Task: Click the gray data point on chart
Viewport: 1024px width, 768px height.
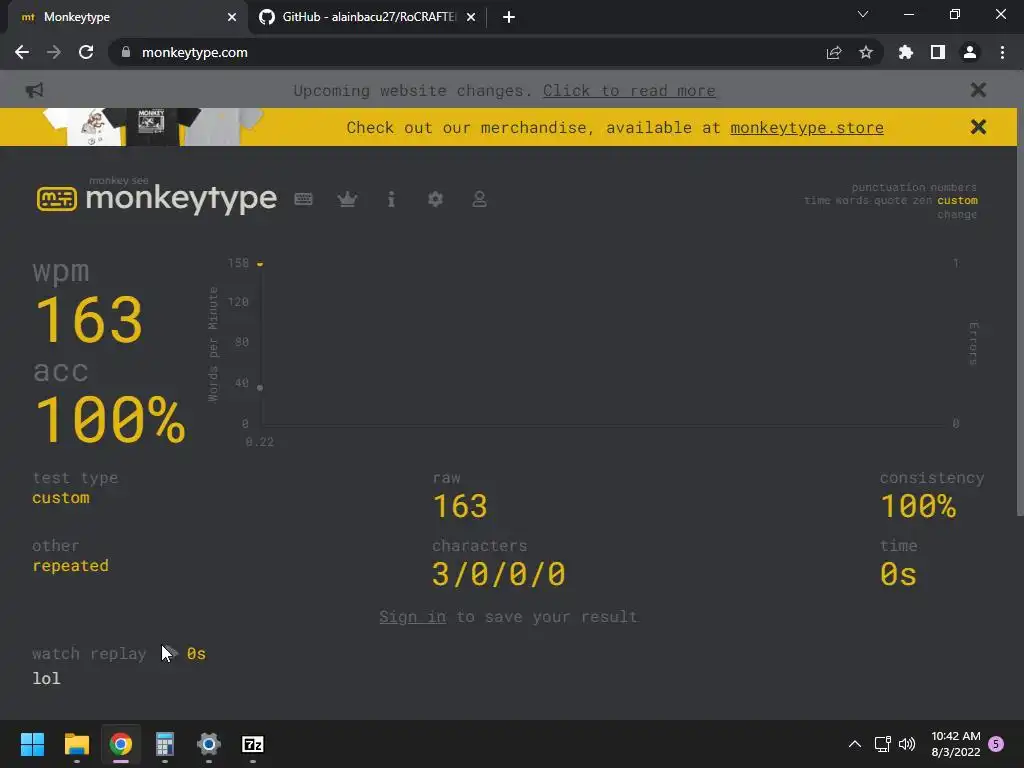Action: pyautogui.click(x=260, y=388)
